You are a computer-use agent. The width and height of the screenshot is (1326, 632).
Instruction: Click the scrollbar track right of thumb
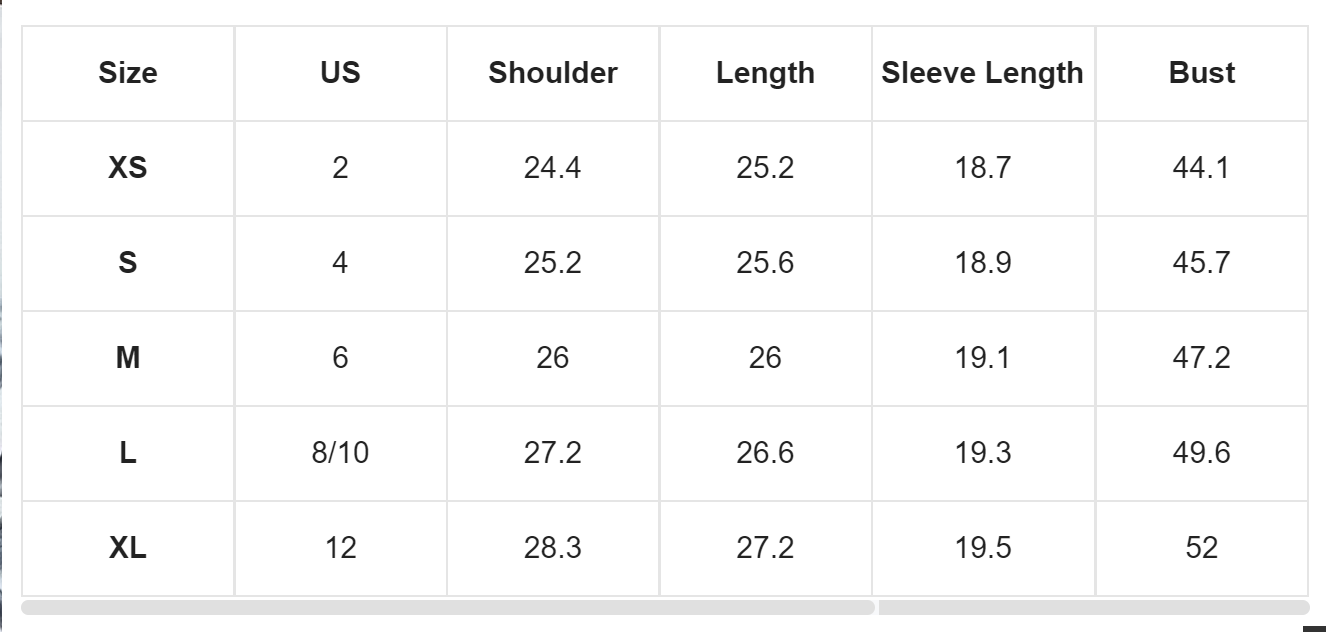point(1094,607)
